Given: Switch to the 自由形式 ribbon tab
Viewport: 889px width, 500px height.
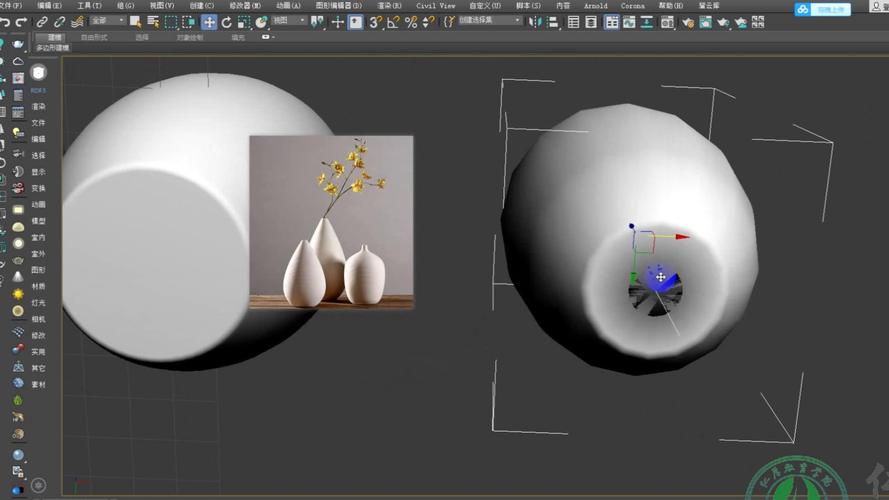Looking at the screenshot, I should (x=94, y=37).
